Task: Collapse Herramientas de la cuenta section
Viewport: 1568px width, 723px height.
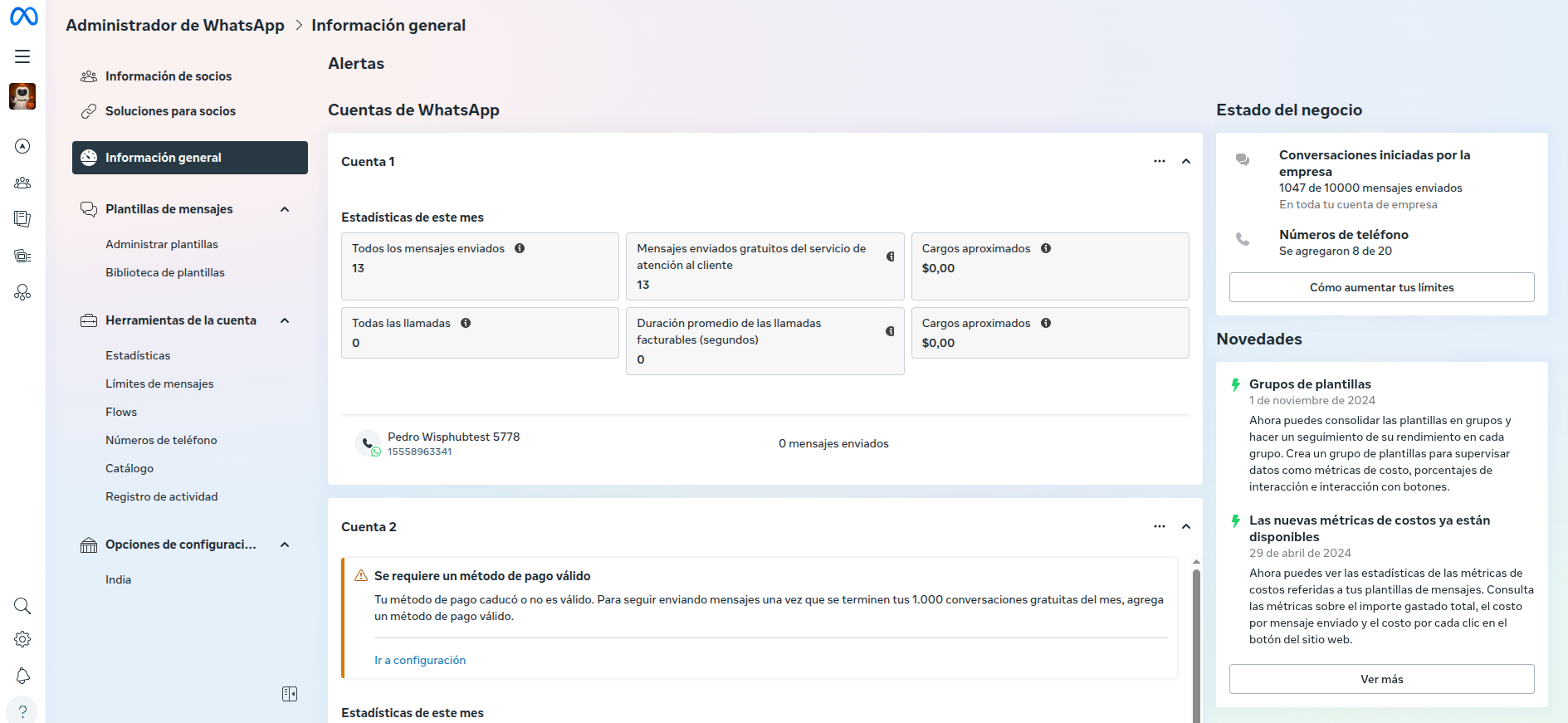Action: (x=285, y=320)
